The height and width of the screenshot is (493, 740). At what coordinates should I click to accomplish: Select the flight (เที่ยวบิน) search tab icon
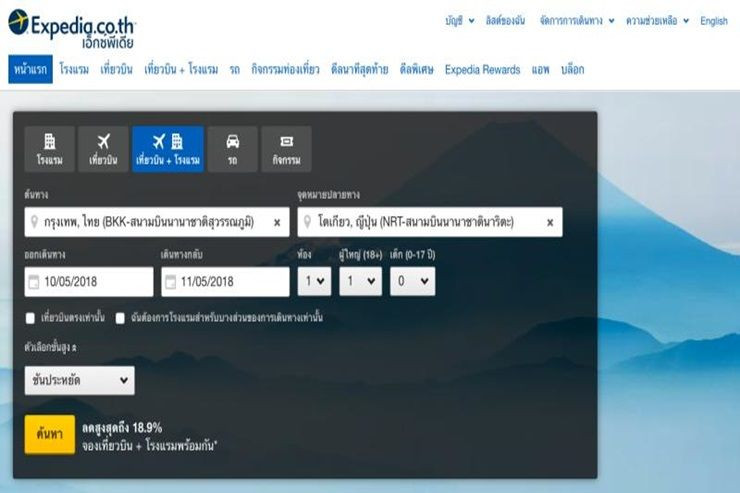click(103, 142)
